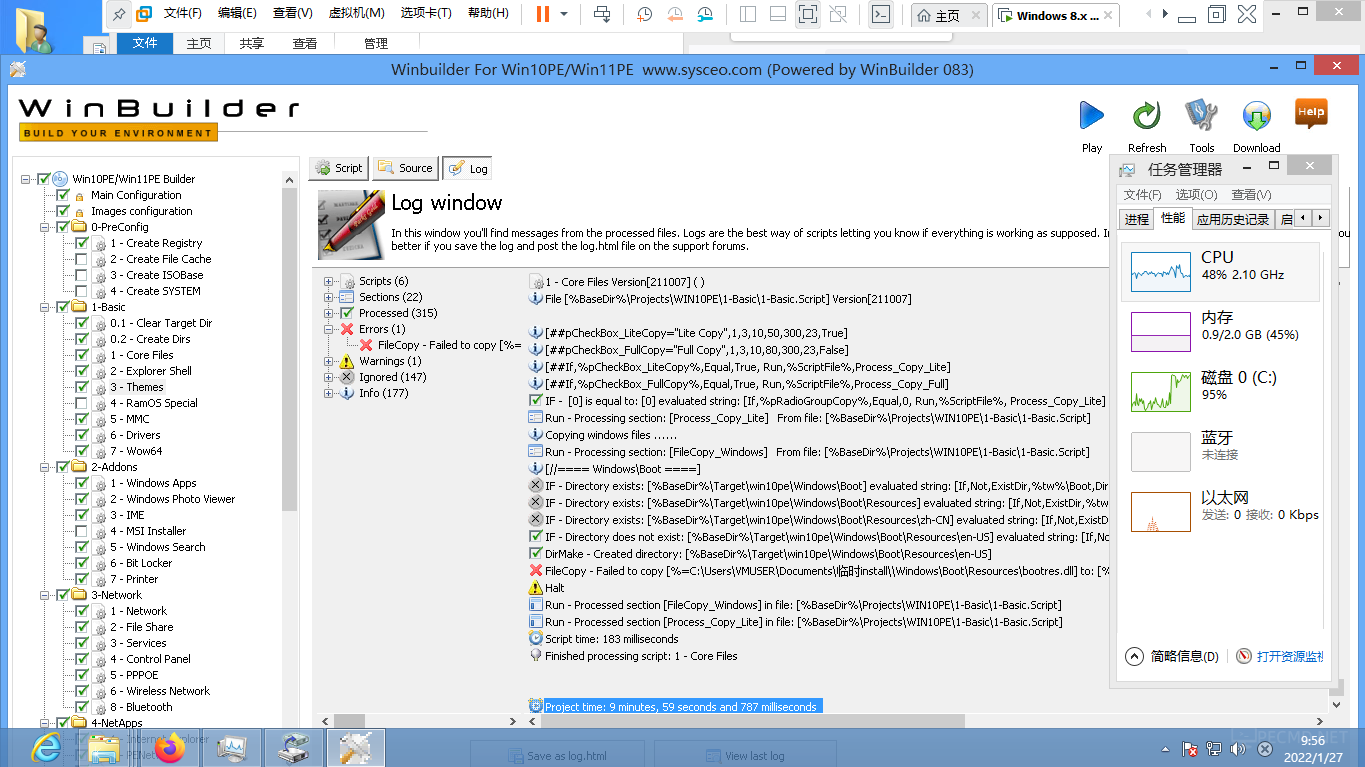The image size is (1365, 767).
Task: Click the disk drive taskbar icon
Action: click(x=293, y=747)
